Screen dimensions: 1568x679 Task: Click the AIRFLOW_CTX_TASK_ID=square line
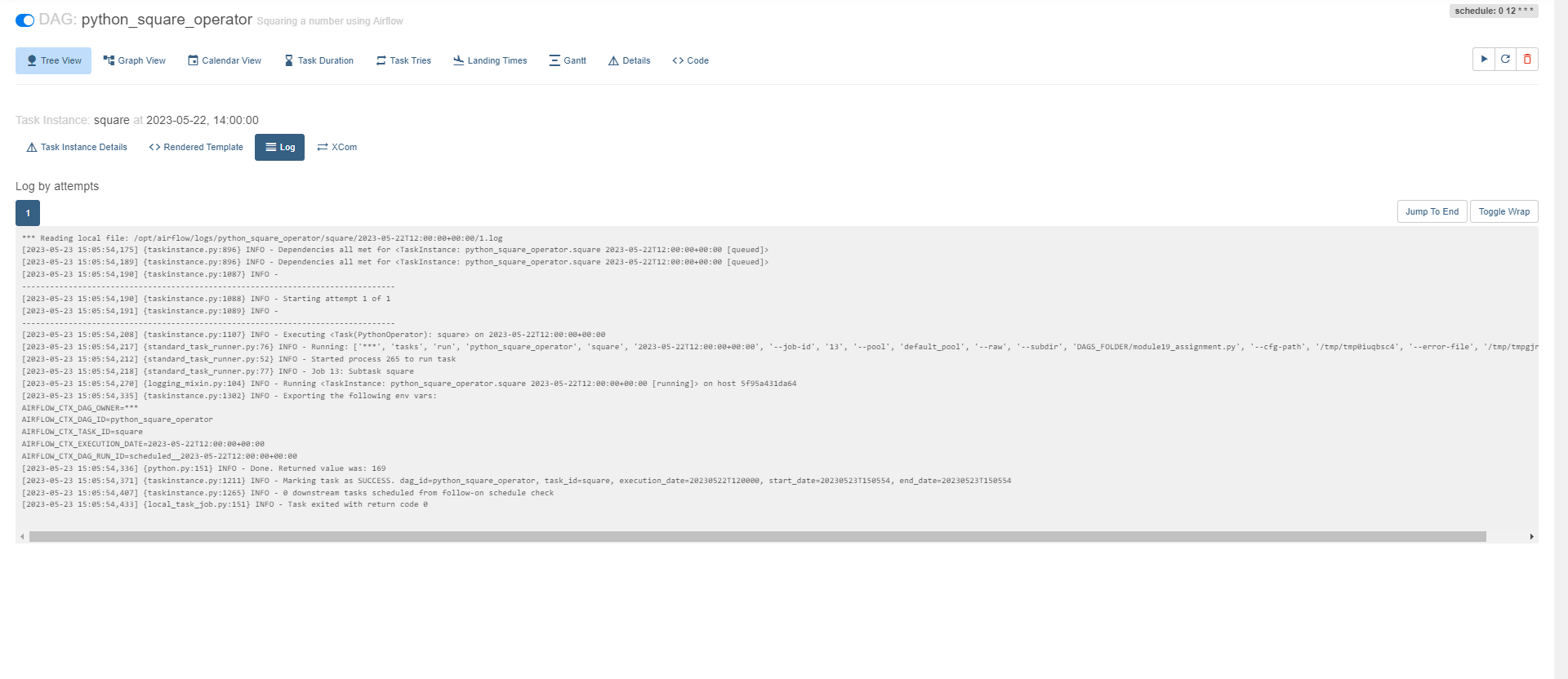point(82,433)
